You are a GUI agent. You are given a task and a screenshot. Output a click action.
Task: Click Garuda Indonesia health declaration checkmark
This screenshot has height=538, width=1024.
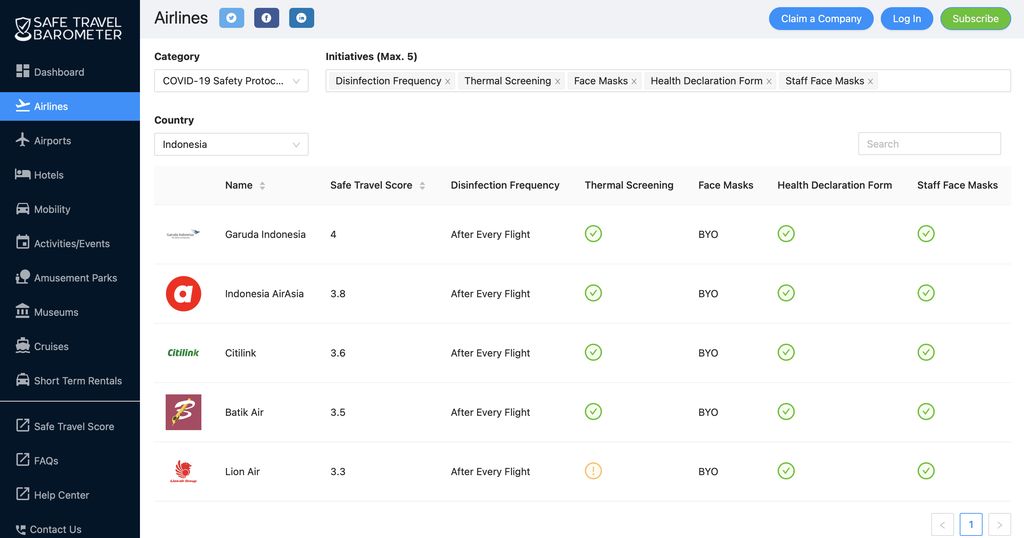click(x=786, y=234)
